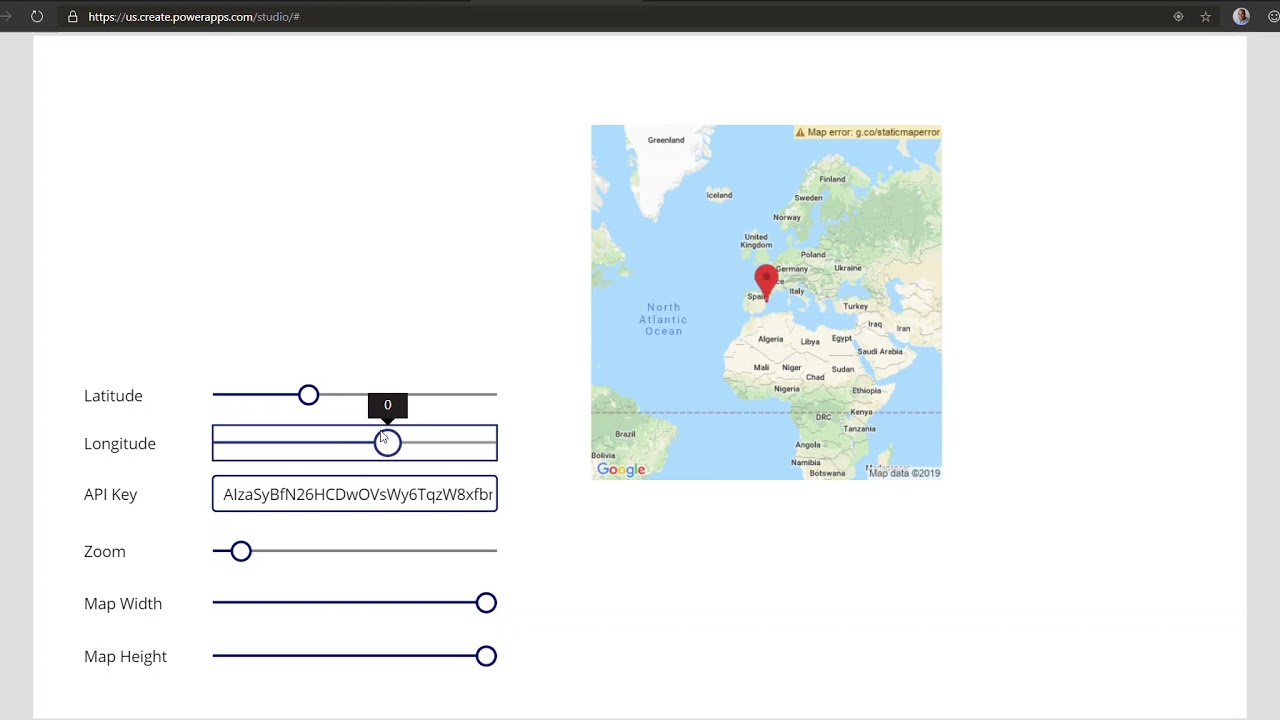Click the browser reload icon
Image resolution: width=1280 pixels, height=720 pixels.
click(37, 16)
